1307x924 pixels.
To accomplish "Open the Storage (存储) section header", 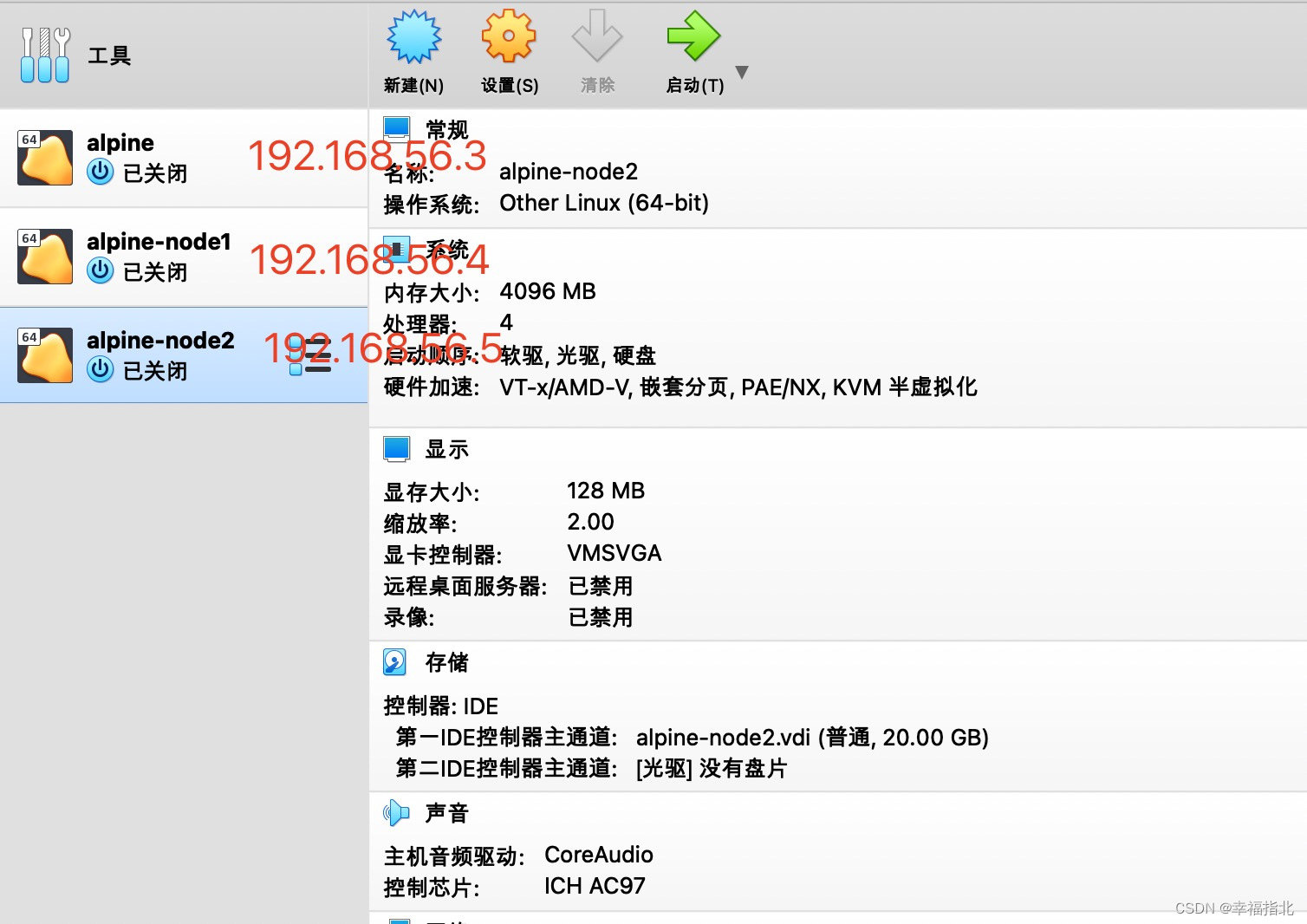I will [447, 662].
